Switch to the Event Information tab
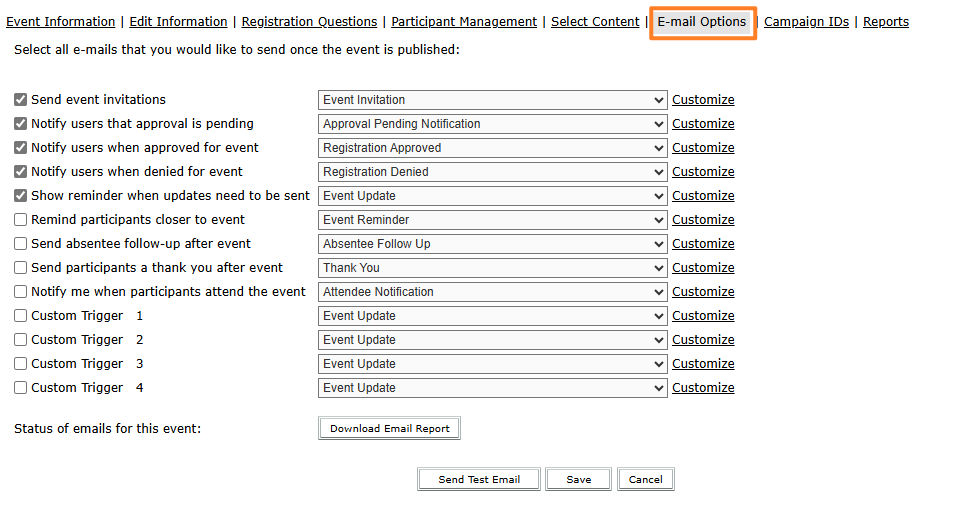954x520 pixels. click(x=60, y=22)
